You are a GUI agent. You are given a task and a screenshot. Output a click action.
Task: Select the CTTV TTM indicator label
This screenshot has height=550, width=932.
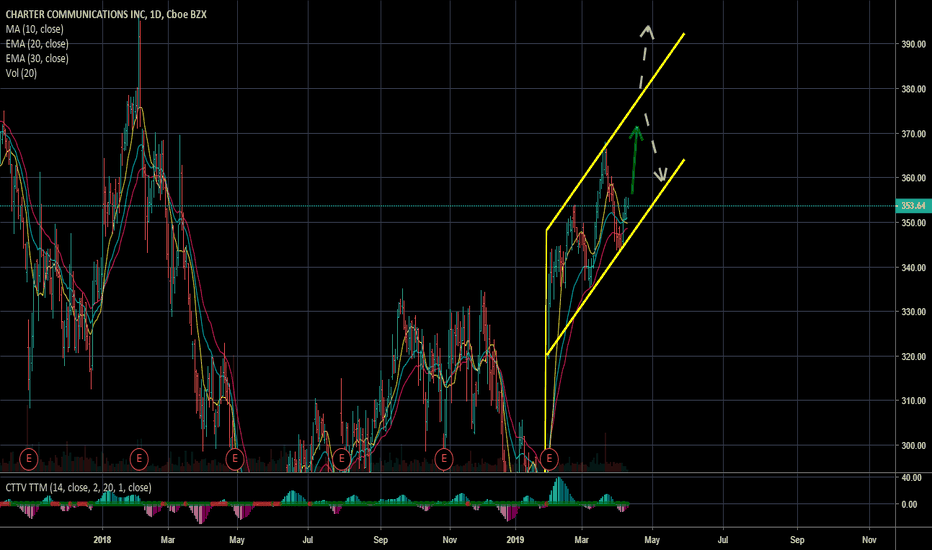(x=78, y=488)
